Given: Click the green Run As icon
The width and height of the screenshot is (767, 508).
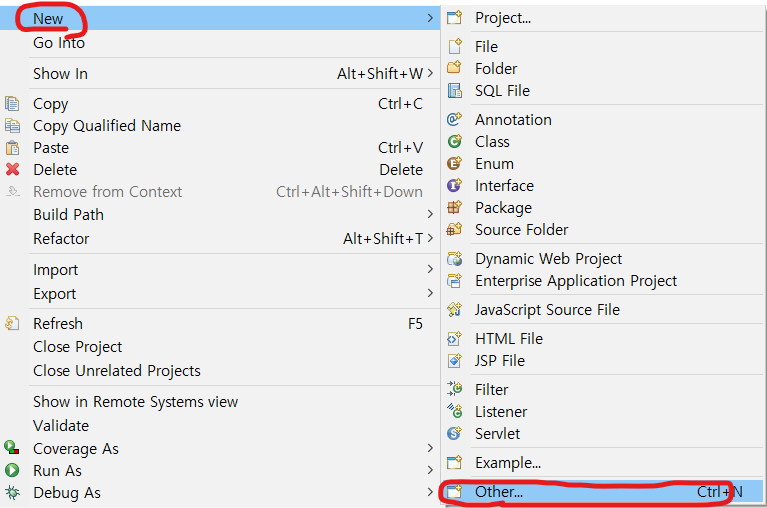Looking at the screenshot, I should pos(12,470).
